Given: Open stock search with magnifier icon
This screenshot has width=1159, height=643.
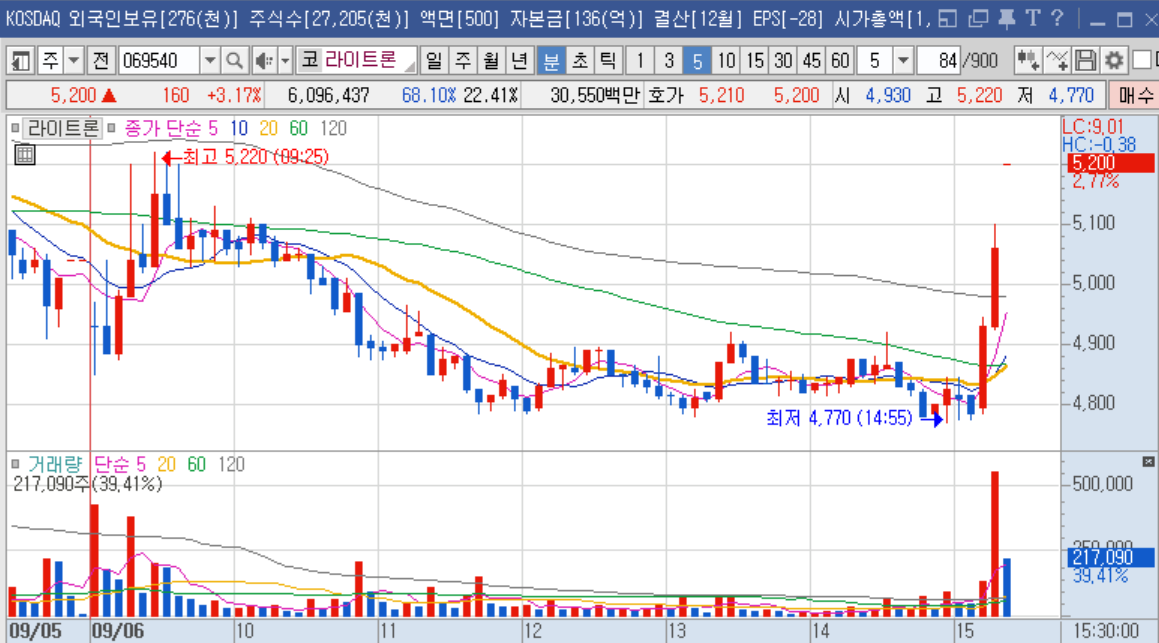Looking at the screenshot, I should click(234, 61).
